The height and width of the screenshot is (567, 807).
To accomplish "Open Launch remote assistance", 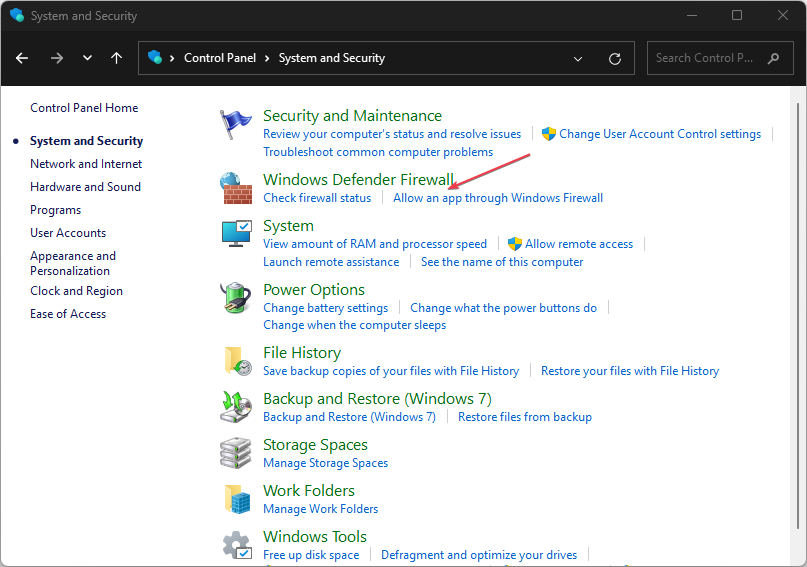I will [x=331, y=262].
